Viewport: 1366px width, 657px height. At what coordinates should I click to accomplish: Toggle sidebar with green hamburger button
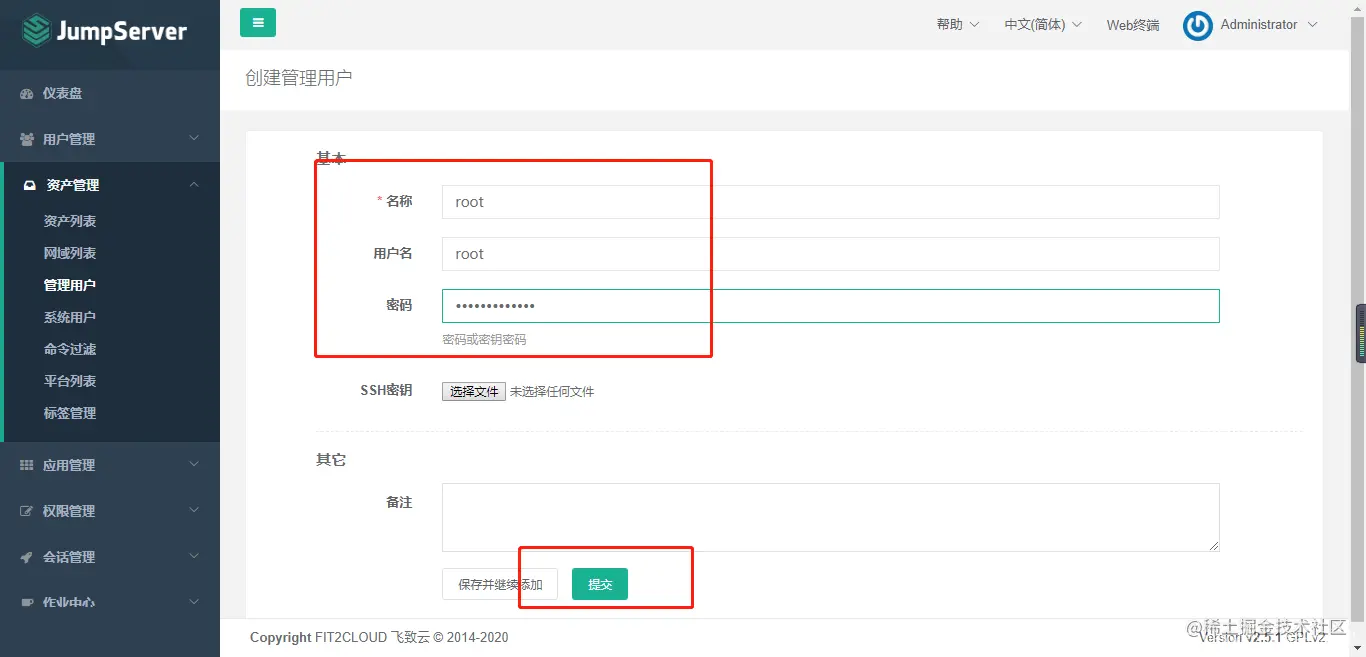click(x=258, y=22)
